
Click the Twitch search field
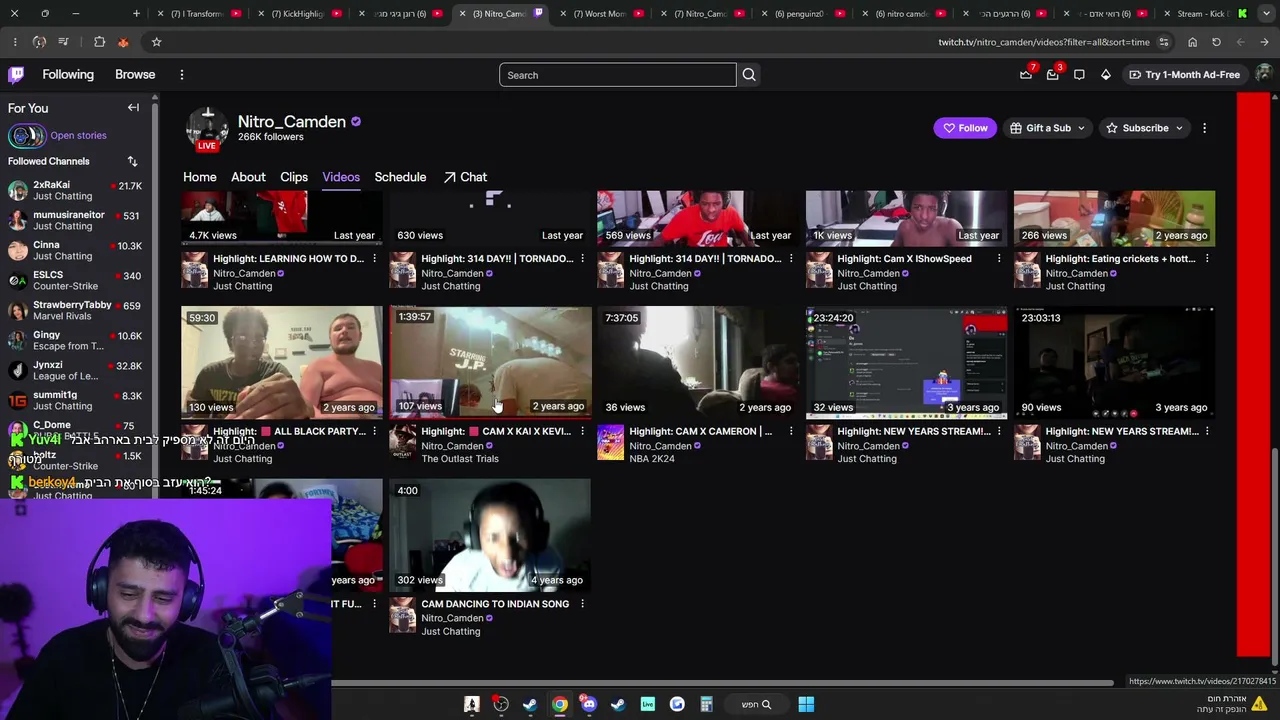coord(618,75)
